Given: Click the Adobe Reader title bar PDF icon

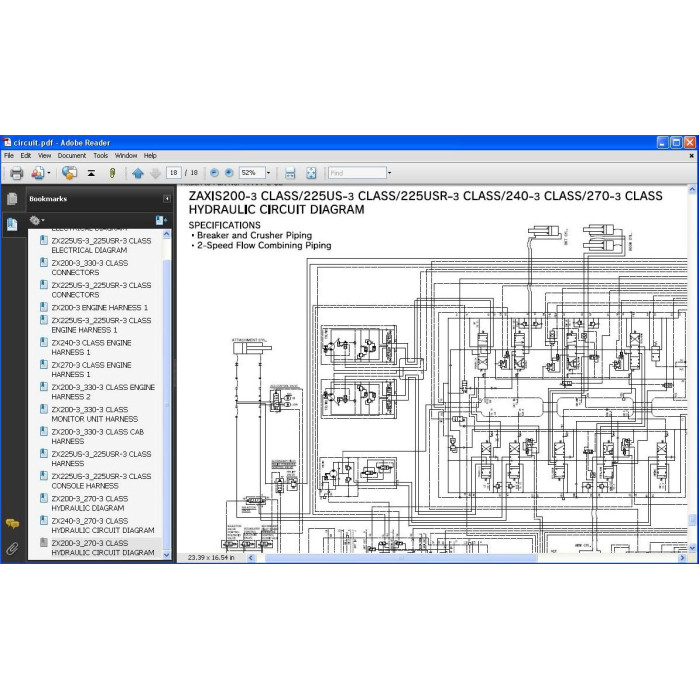Looking at the screenshot, I should (x=7, y=143).
